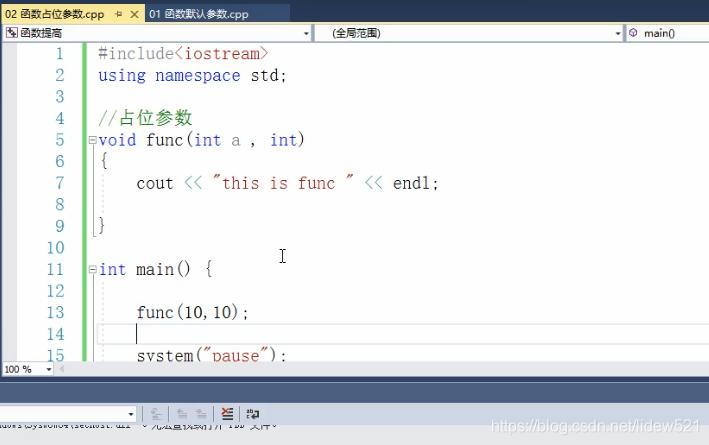709x445 pixels.
Task: Click line number 1 in the margin
Action: click(x=60, y=54)
